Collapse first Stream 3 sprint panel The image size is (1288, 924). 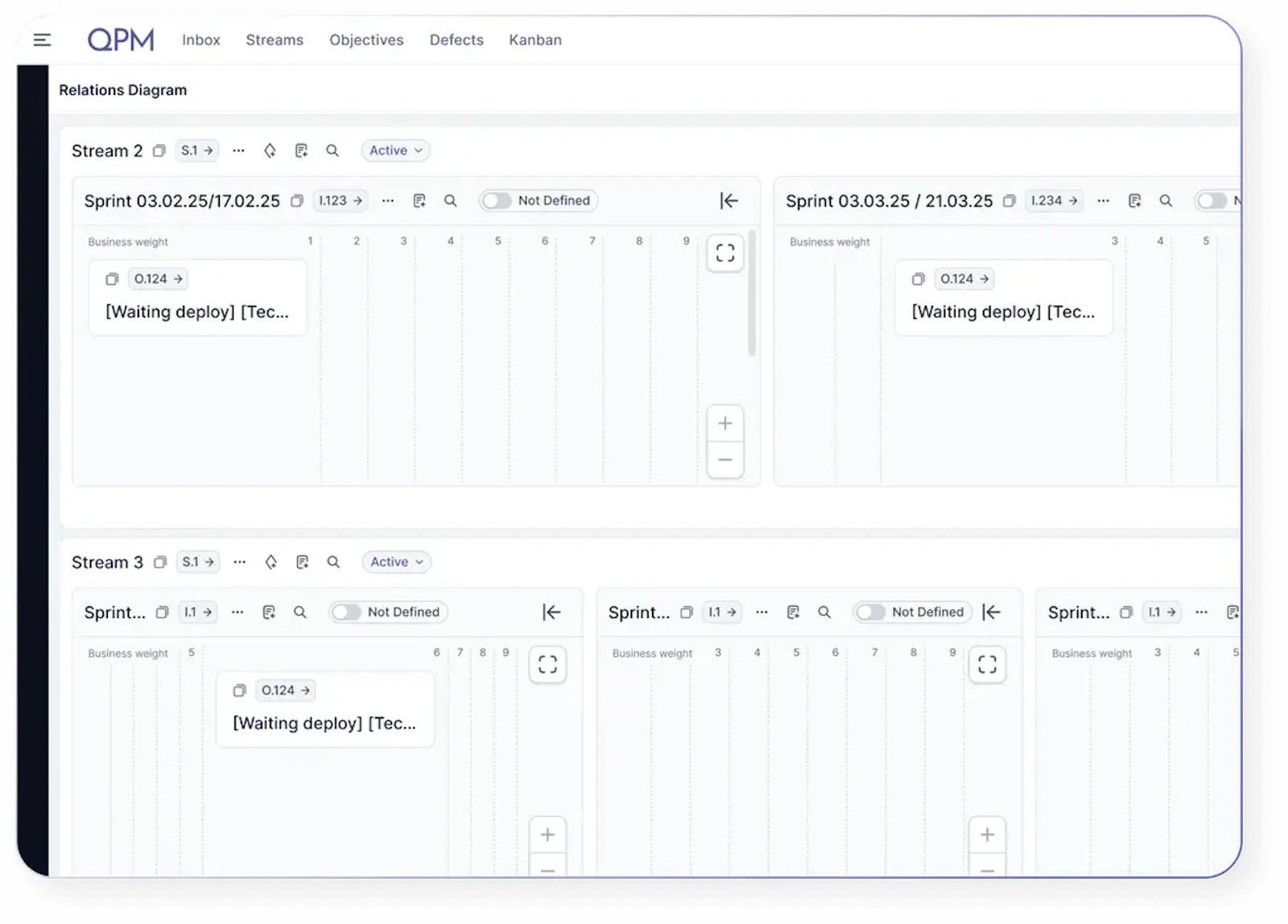click(x=551, y=612)
